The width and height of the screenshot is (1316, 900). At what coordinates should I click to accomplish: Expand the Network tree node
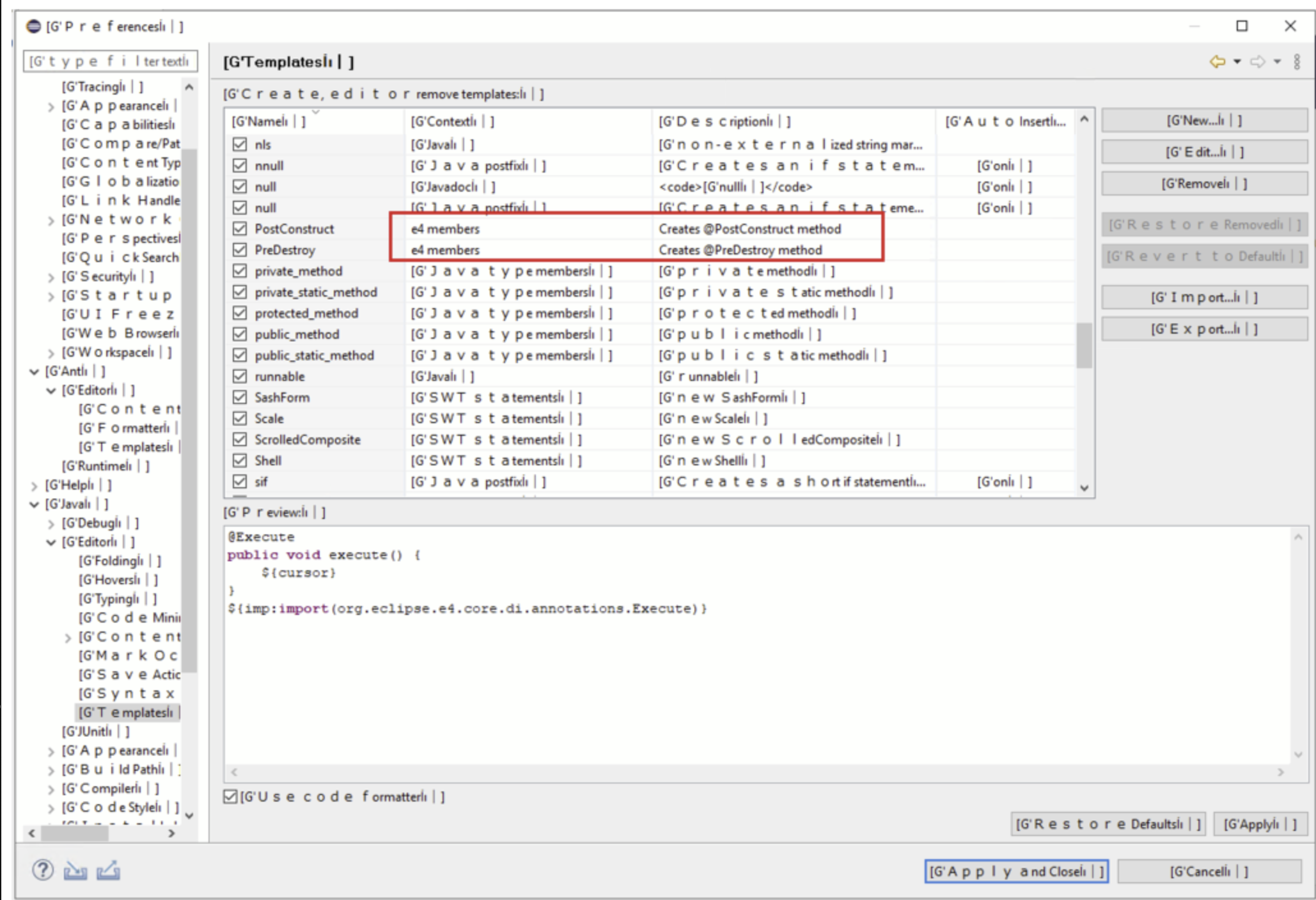coord(51,219)
